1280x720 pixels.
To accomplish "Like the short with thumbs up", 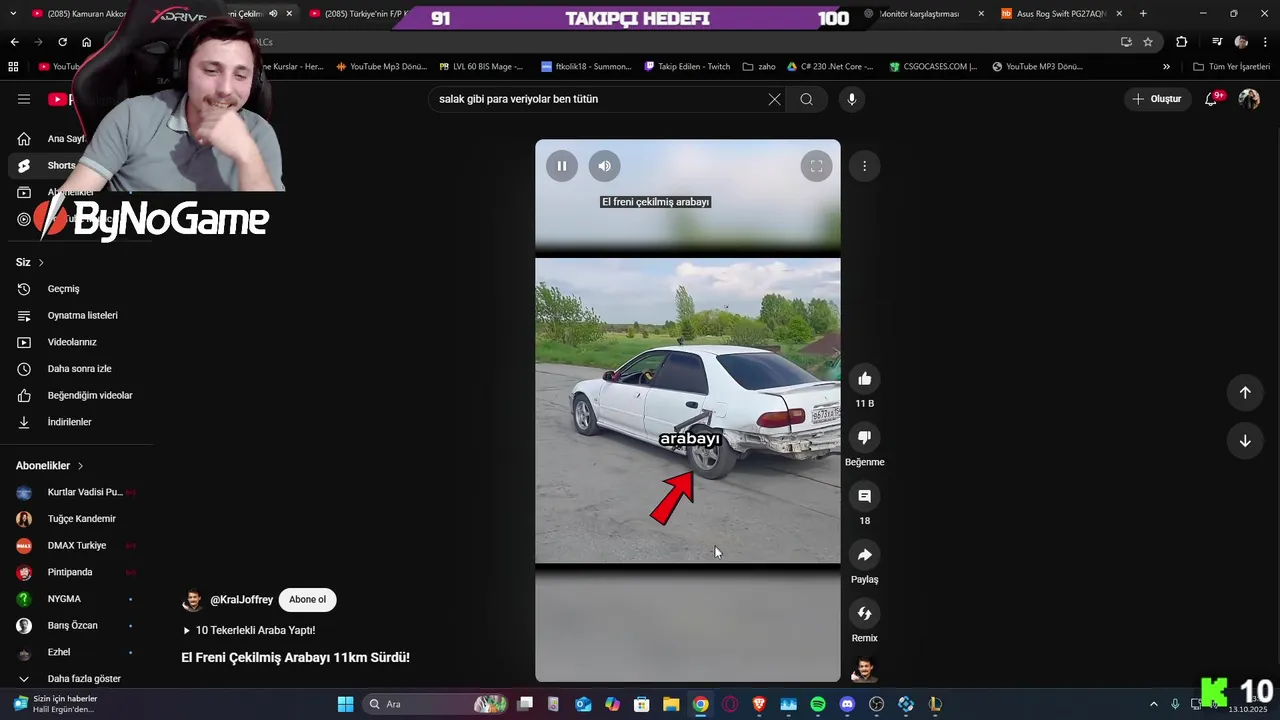I will coord(864,379).
